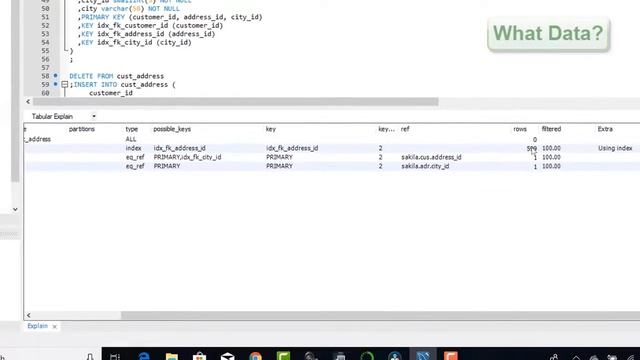The width and height of the screenshot is (640, 360).
Task: Select the eq_ref cell in sakila.cus.address_id row
Action: pyautogui.click(x=135, y=157)
